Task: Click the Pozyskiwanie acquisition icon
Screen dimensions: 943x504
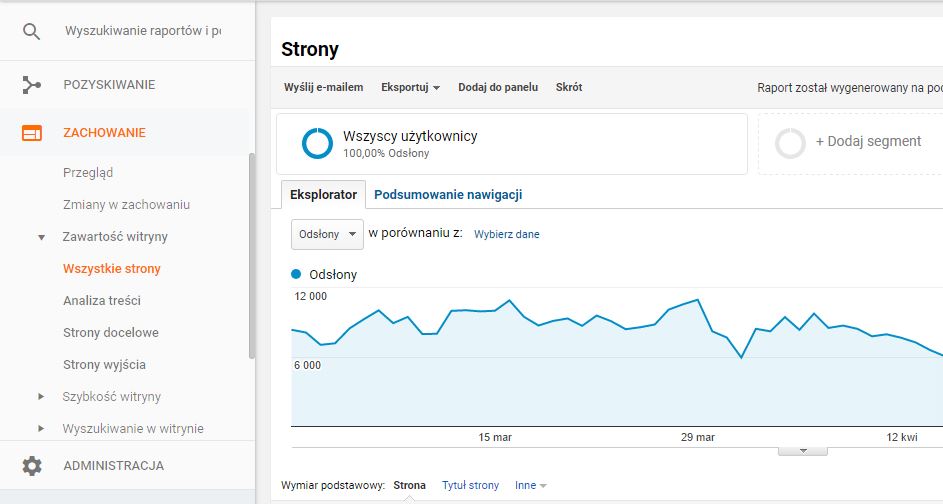Action: pos(31,85)
